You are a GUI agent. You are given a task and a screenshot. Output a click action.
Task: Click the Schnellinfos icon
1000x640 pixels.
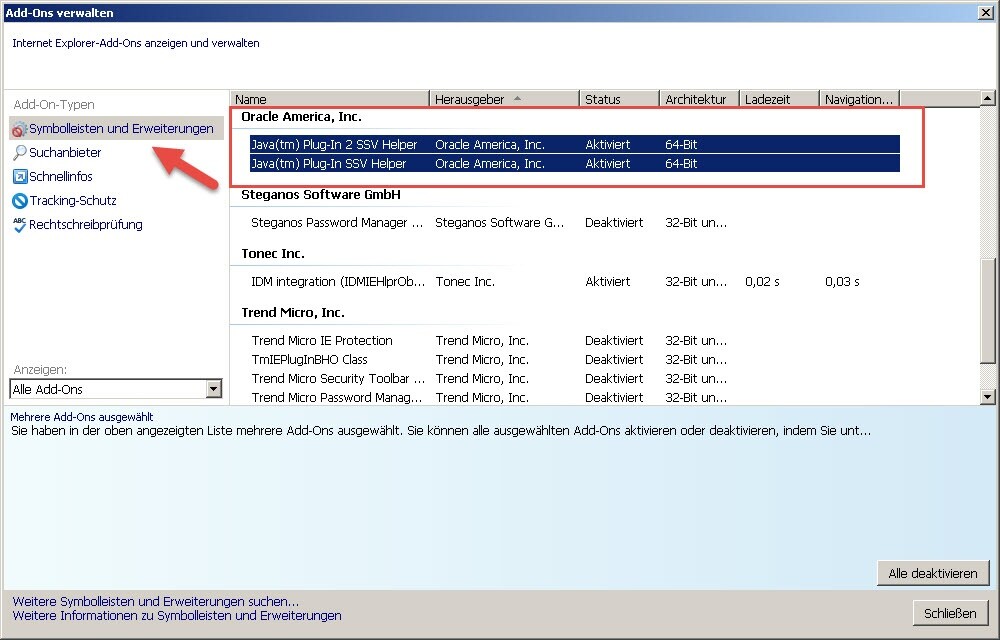coord(19,177)
